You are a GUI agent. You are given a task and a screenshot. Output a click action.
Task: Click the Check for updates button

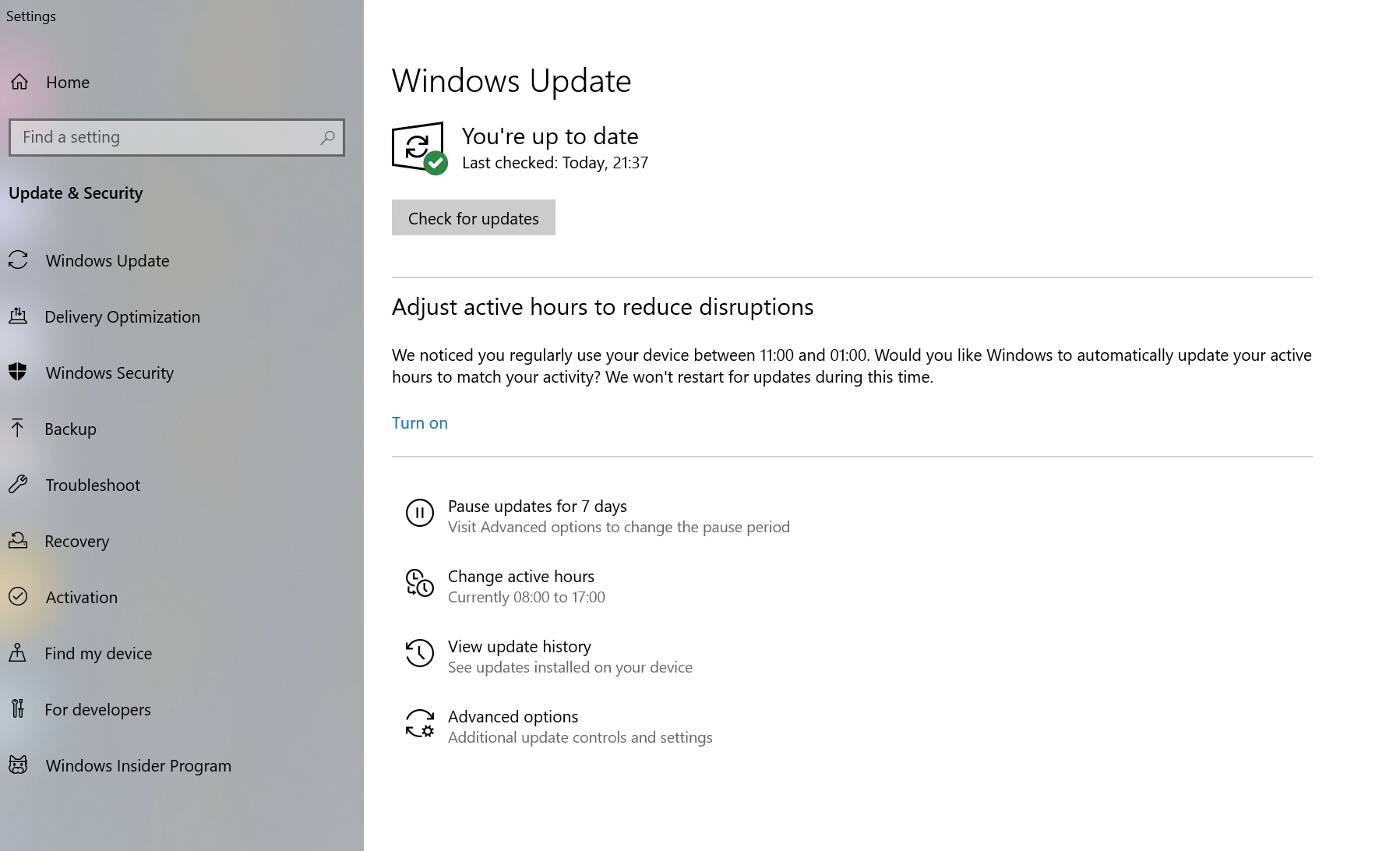point(474,217)
